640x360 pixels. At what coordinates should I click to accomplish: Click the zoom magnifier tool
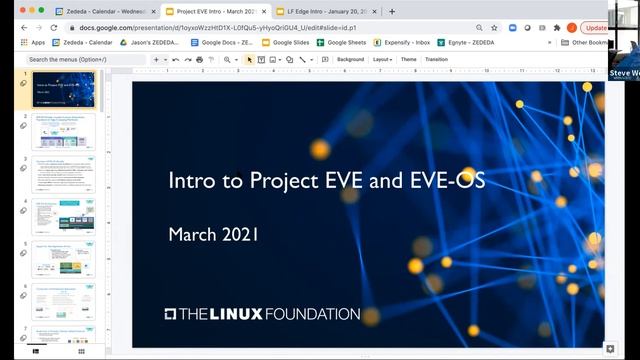[x=227, y=60]
